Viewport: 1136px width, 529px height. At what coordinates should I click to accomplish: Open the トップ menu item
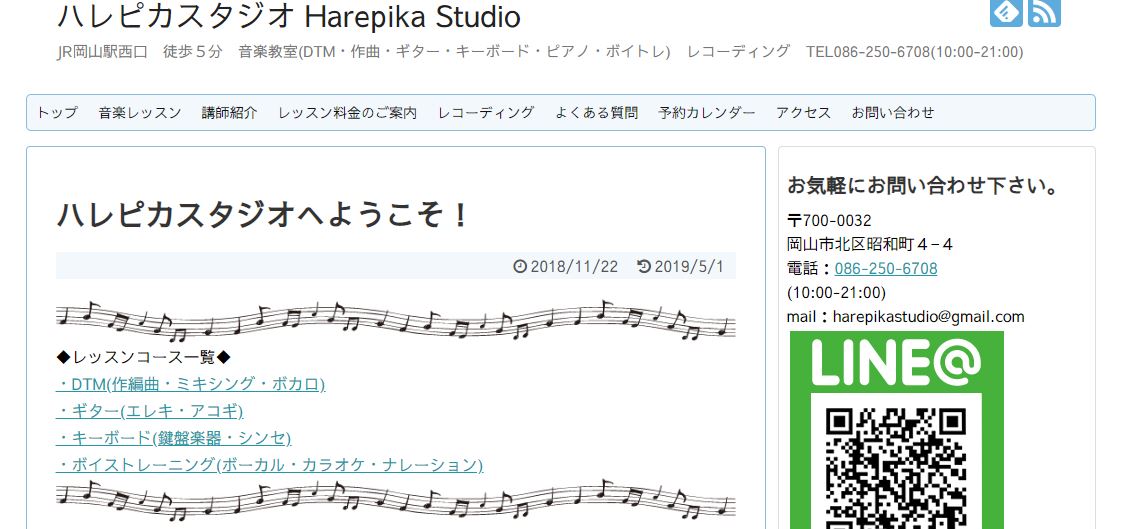pyautogui.click(x=57, y=113)
